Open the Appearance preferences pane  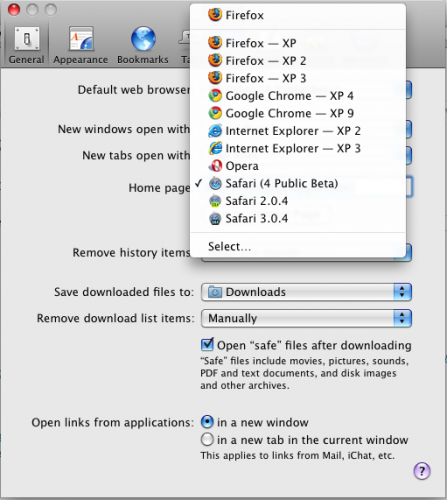pyautogui.click(x=80, y=45)
